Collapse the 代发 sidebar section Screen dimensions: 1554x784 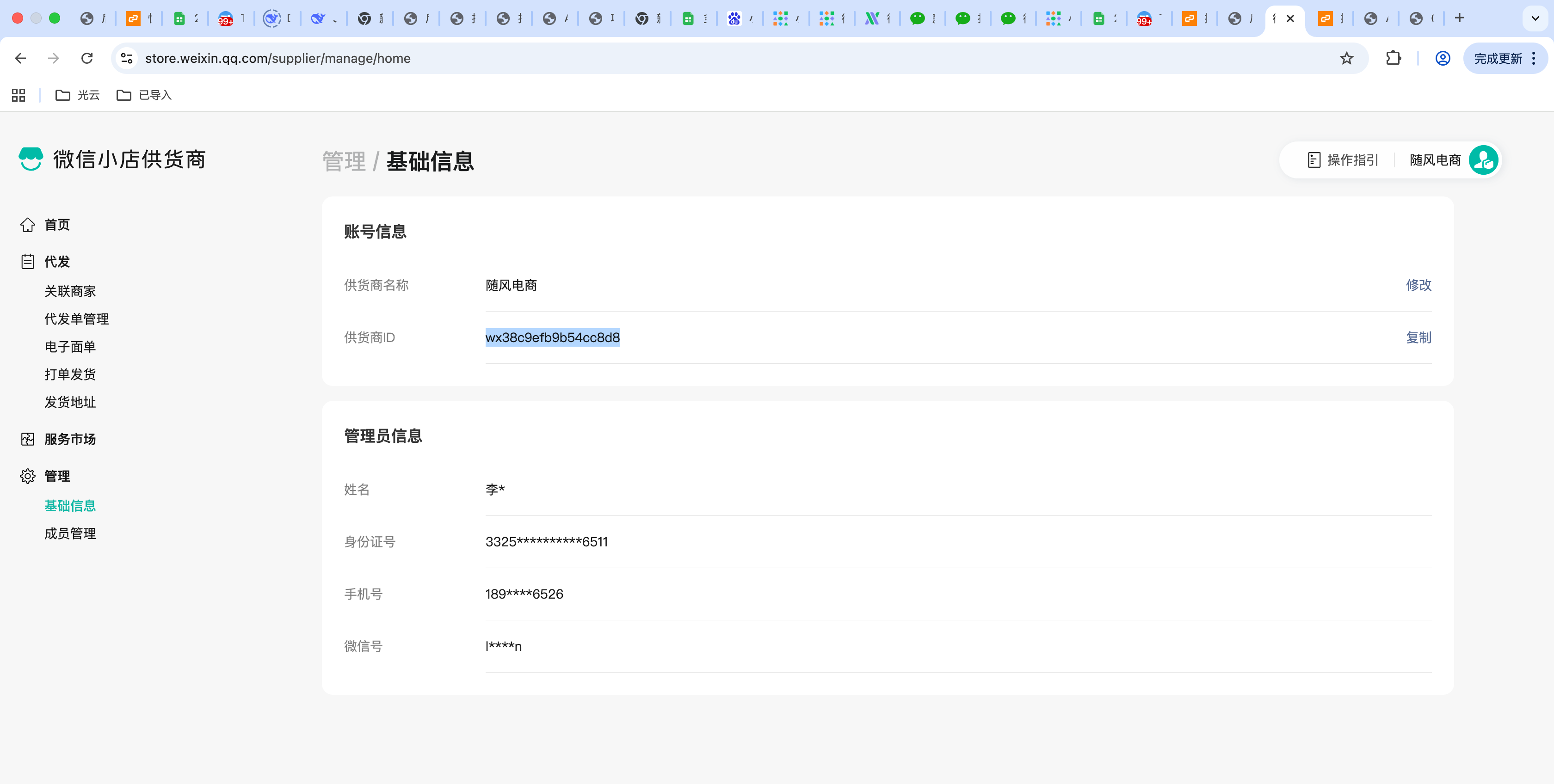(x=57, y=262)
